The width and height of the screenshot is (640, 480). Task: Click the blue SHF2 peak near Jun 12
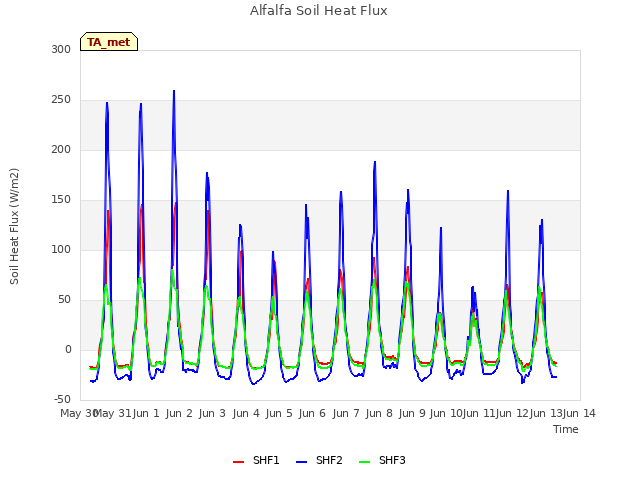click(x=508, y=191)
